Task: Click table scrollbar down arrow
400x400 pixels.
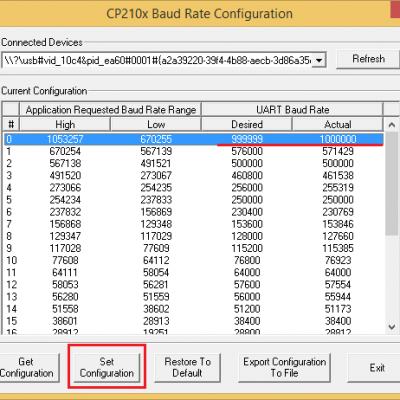Action: pos(392,327)
